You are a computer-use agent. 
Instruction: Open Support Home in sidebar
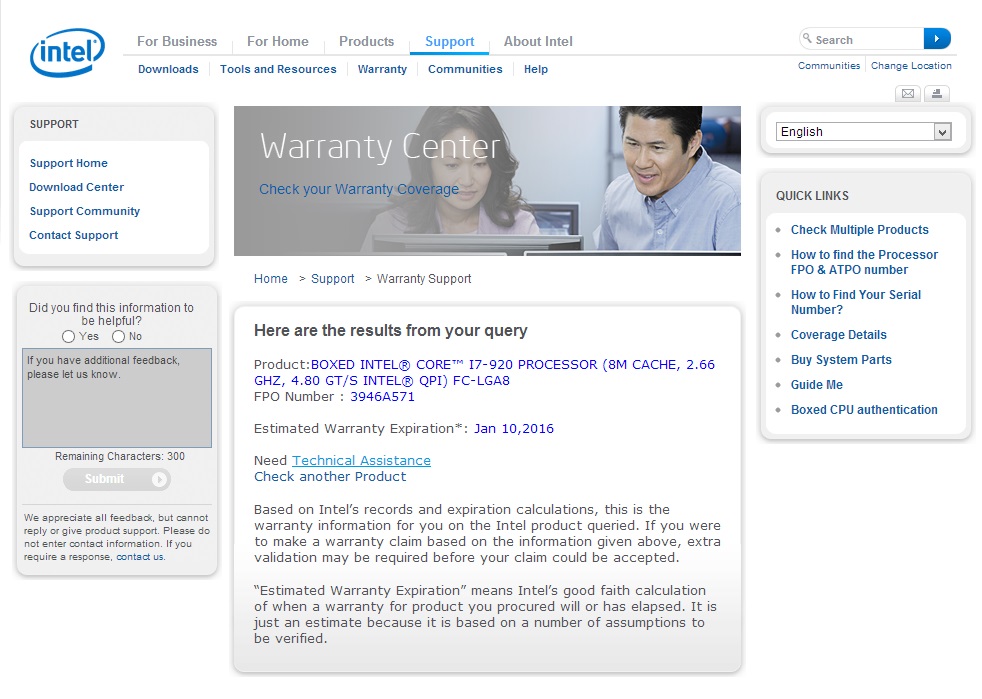(x=69, y=163)
